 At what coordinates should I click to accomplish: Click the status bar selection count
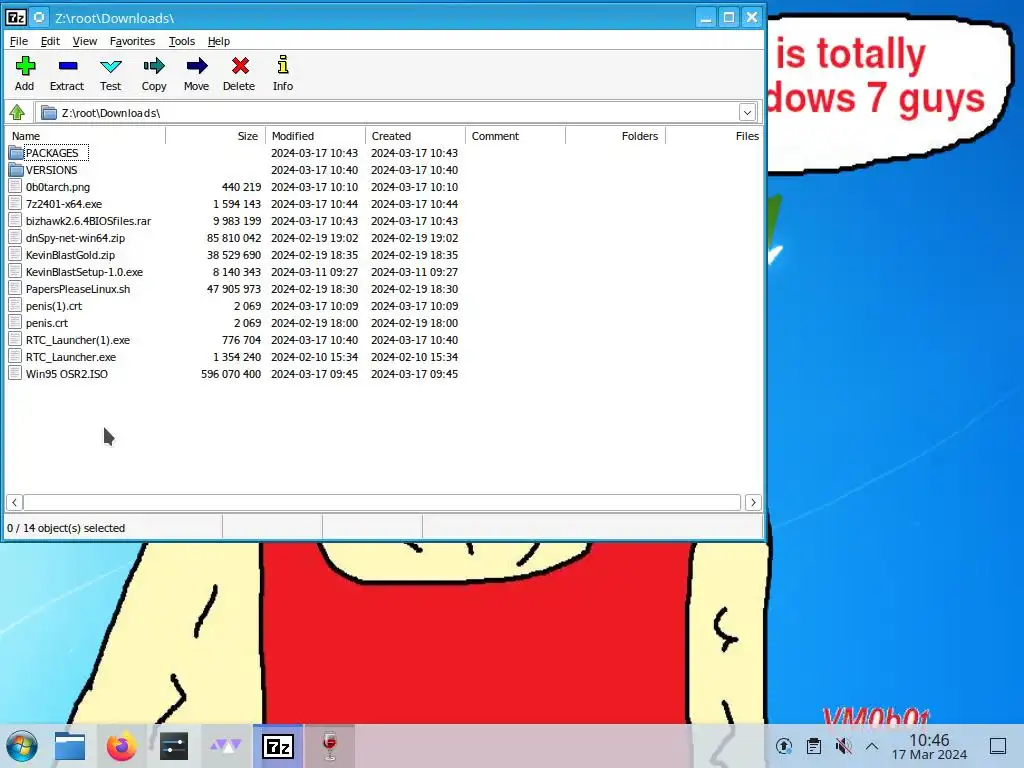(66, 528)
